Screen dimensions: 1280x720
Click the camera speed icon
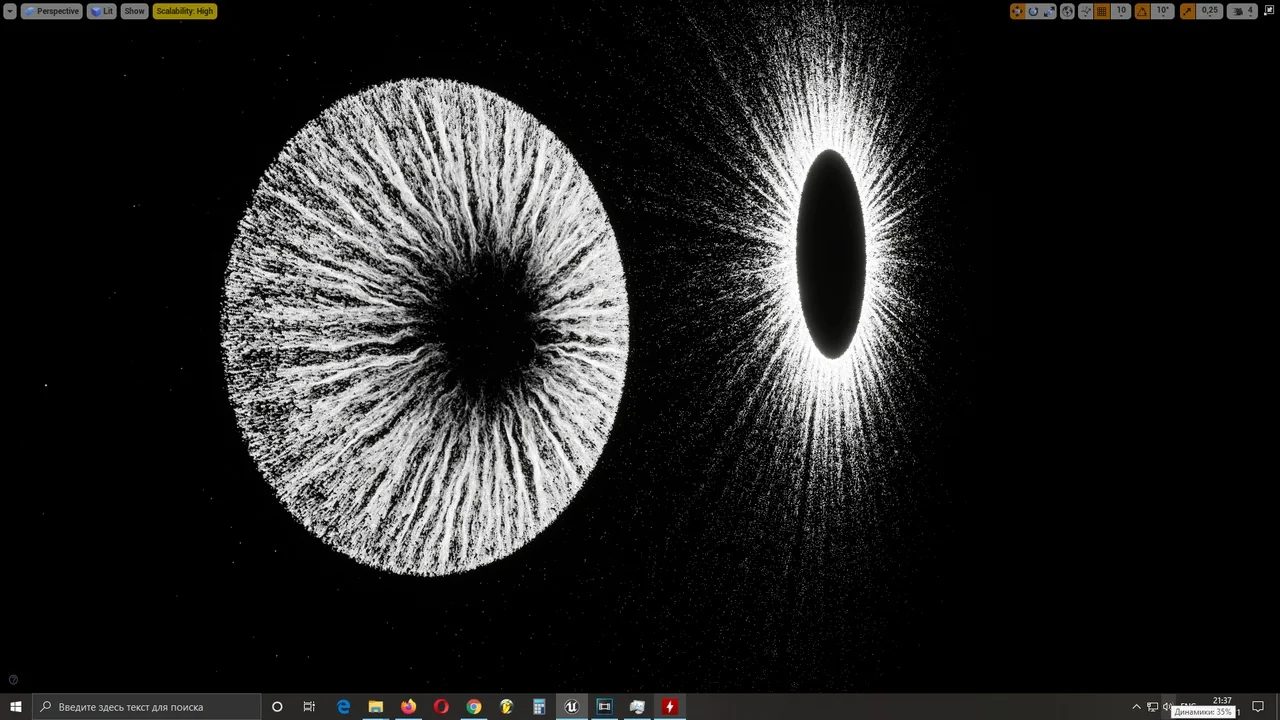tap(1238, 11)
